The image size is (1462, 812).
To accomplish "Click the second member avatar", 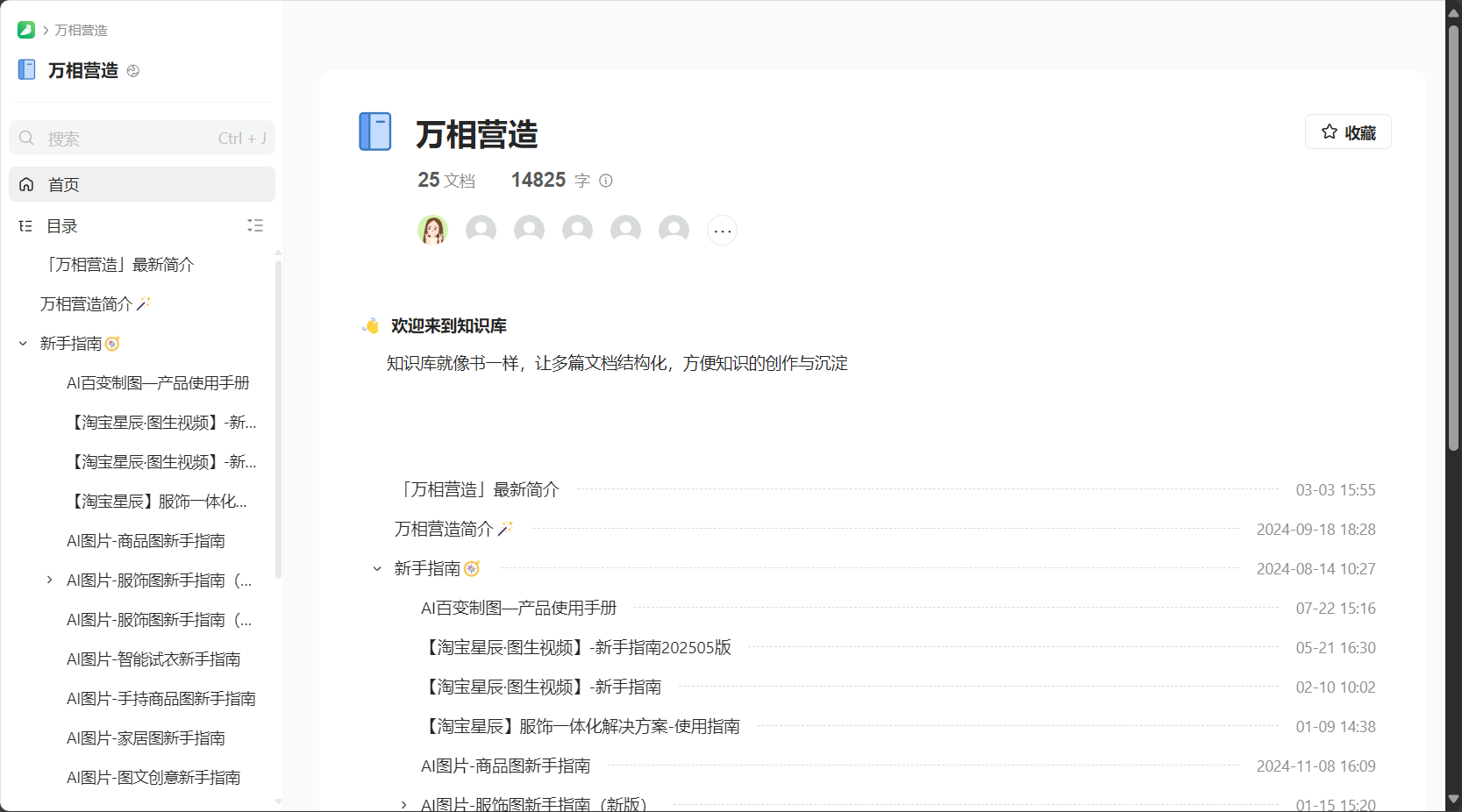I will pyautogui.click(x=481, y=230).
